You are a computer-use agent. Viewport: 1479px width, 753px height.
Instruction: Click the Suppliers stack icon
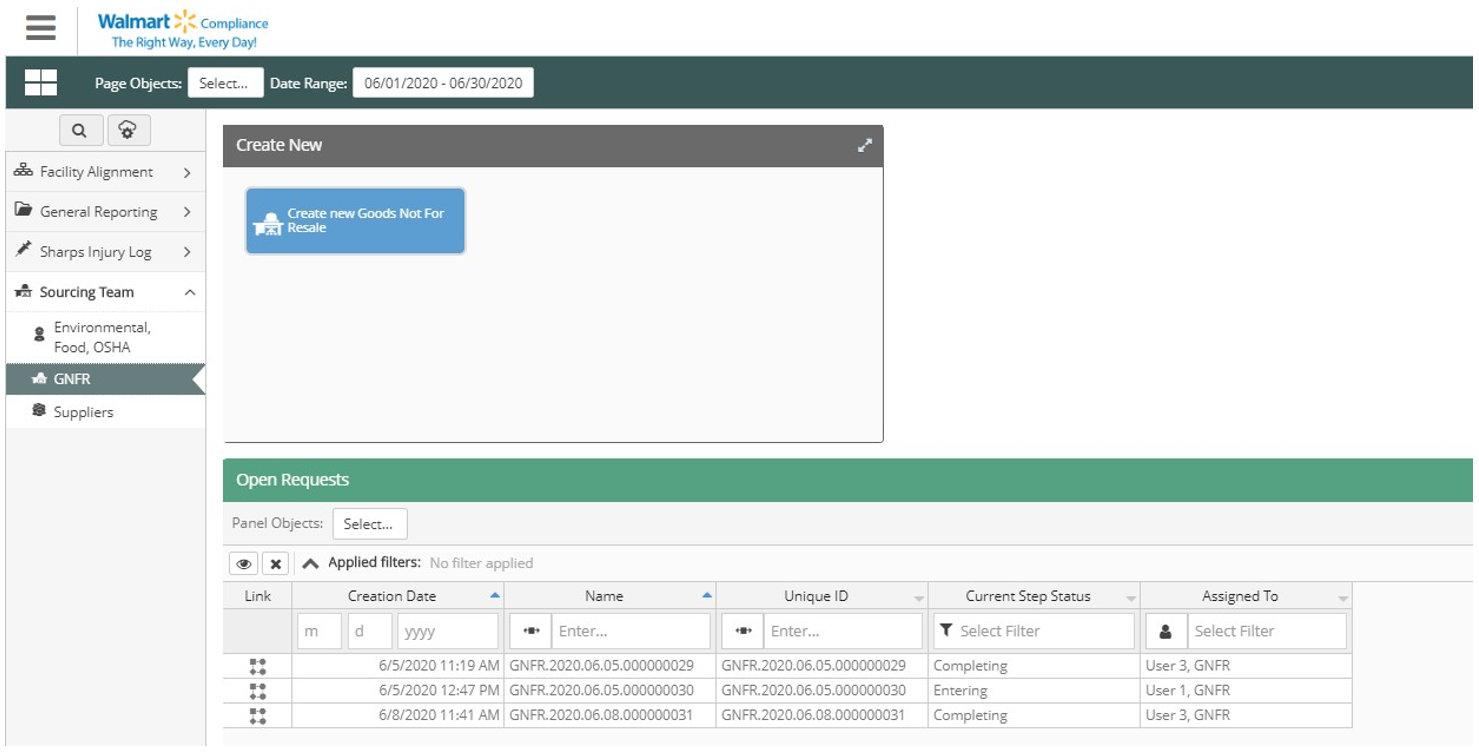39,411
